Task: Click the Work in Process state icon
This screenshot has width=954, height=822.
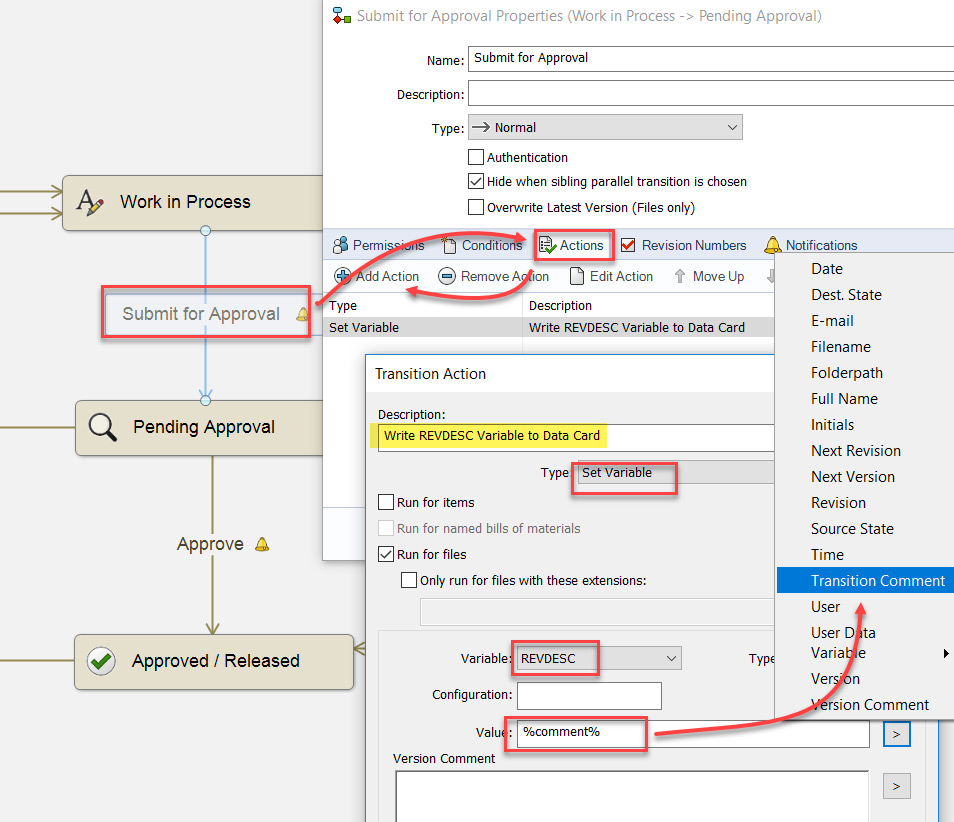Action: pos(91,203)
